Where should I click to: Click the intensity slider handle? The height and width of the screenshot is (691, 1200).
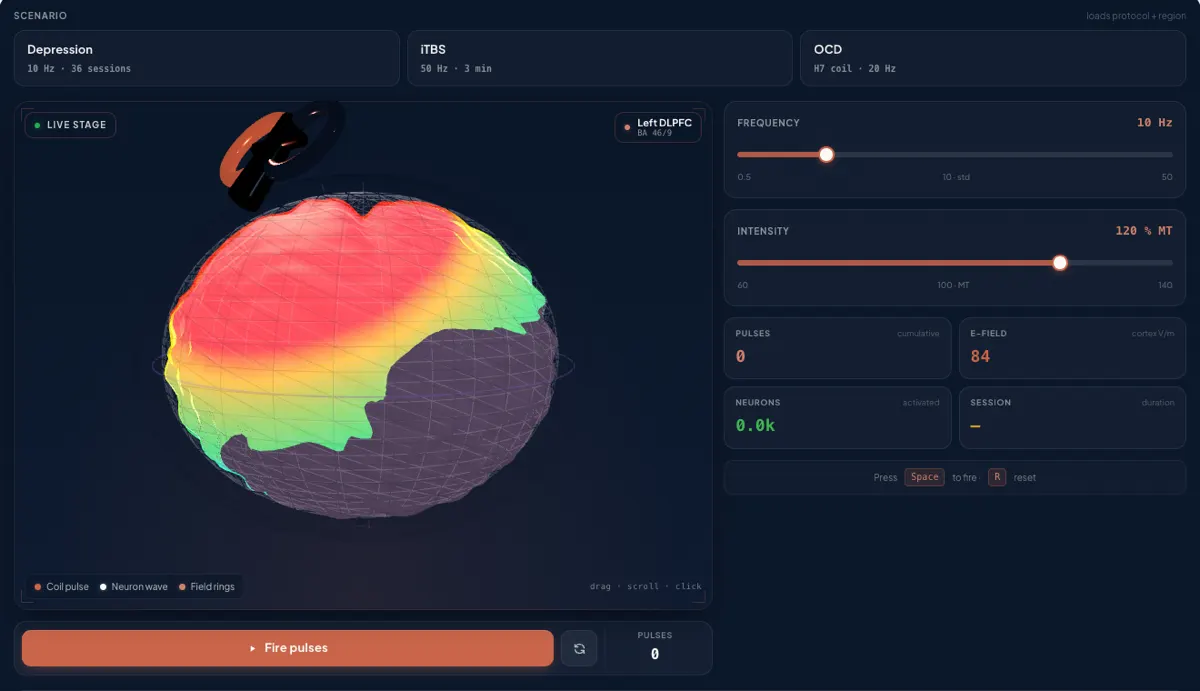pos(1060,263)
